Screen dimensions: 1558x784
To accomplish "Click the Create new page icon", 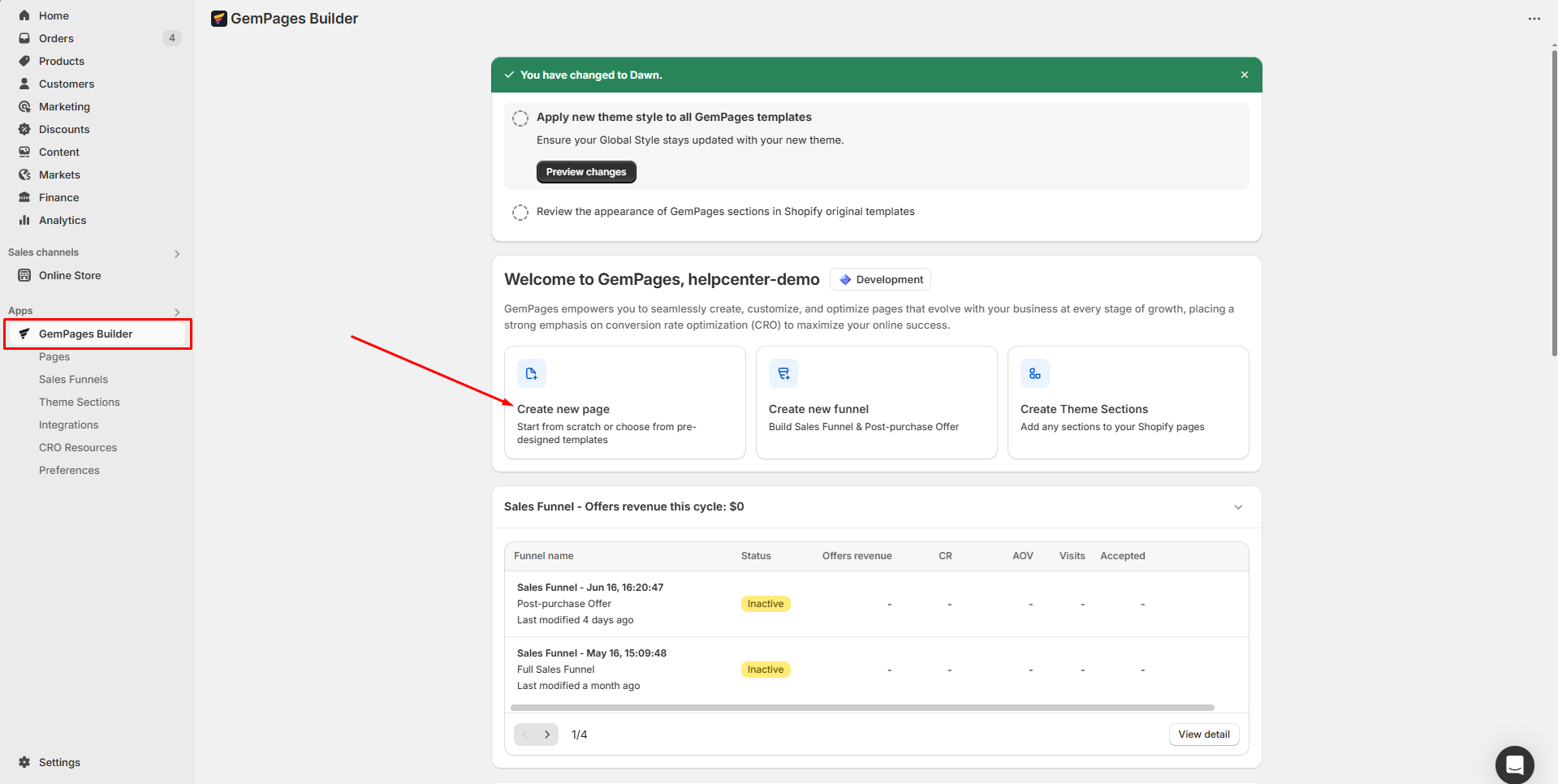I will (531, 373).
